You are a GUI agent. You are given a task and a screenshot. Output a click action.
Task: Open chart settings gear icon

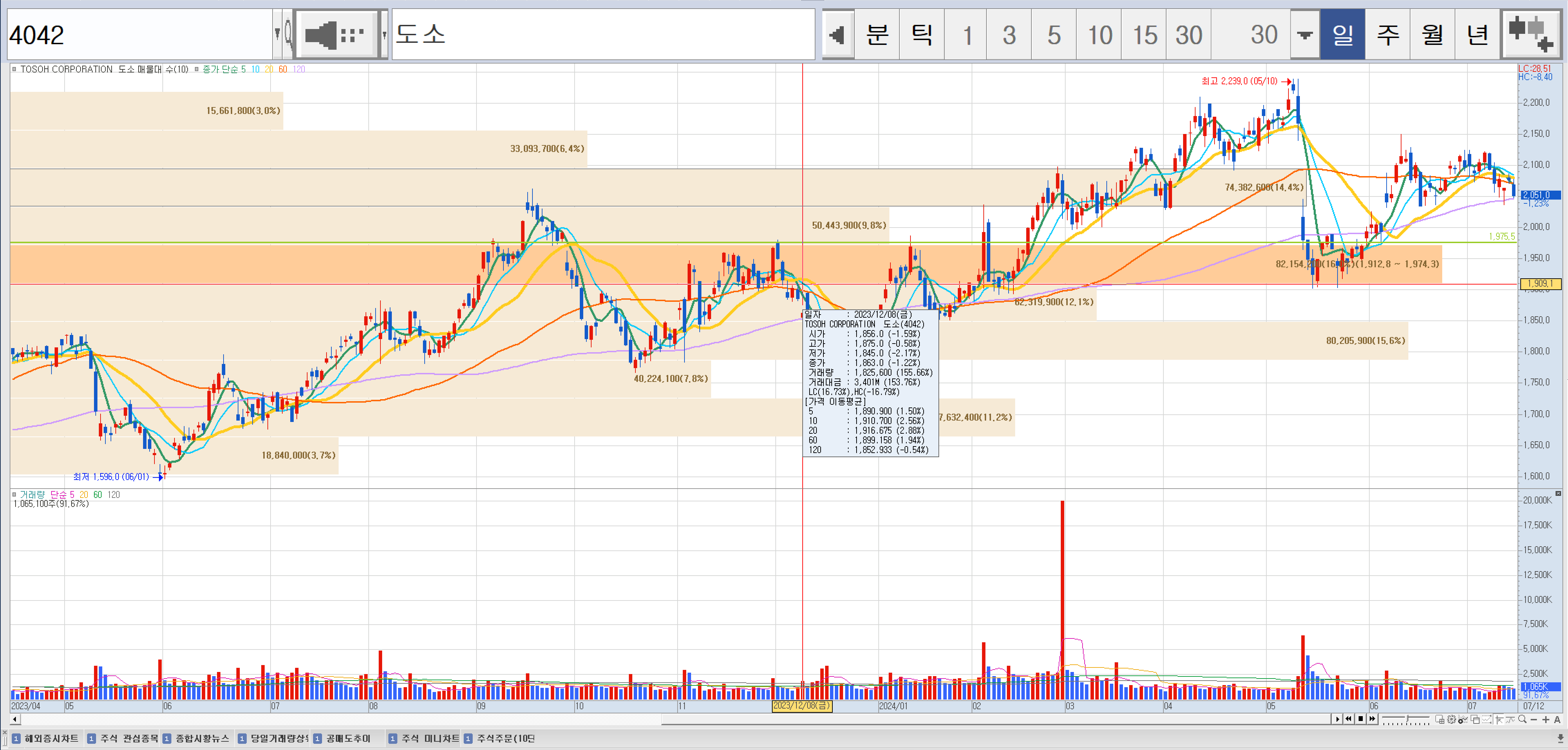tap(1452, 720)
